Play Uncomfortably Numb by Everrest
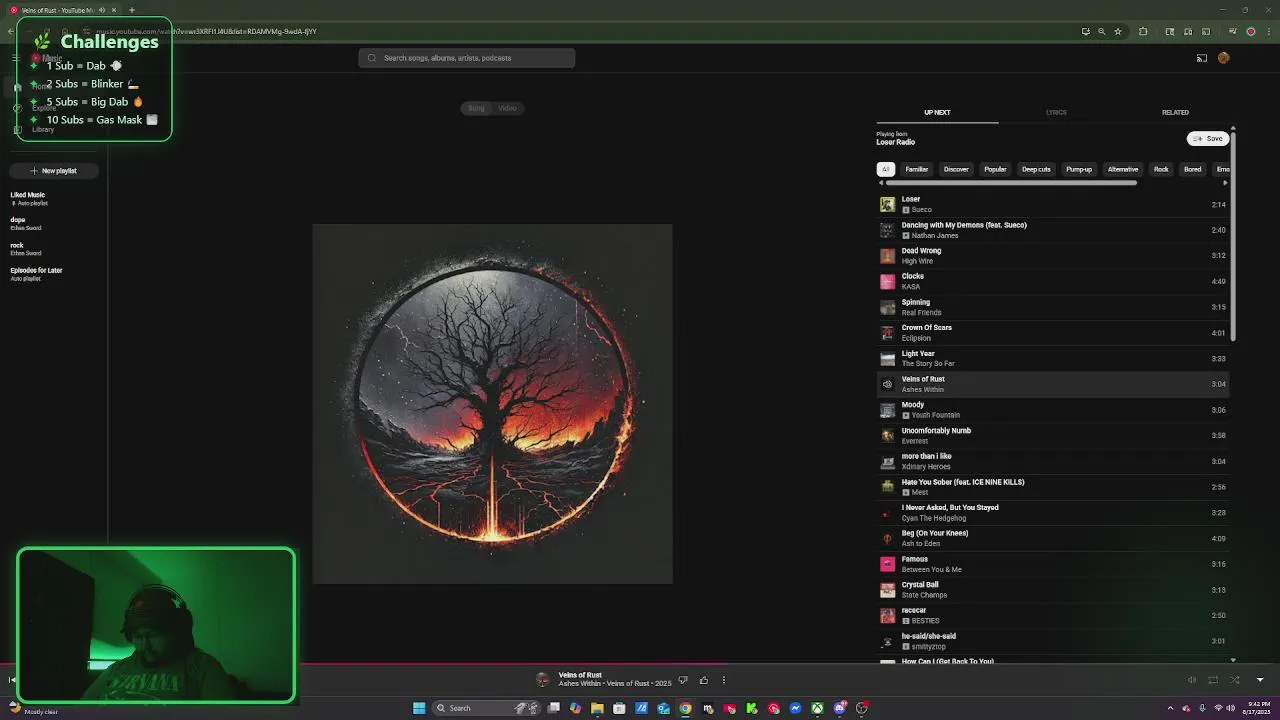The width and height of the screenshot is (1280, 720). click(1052, 435)
